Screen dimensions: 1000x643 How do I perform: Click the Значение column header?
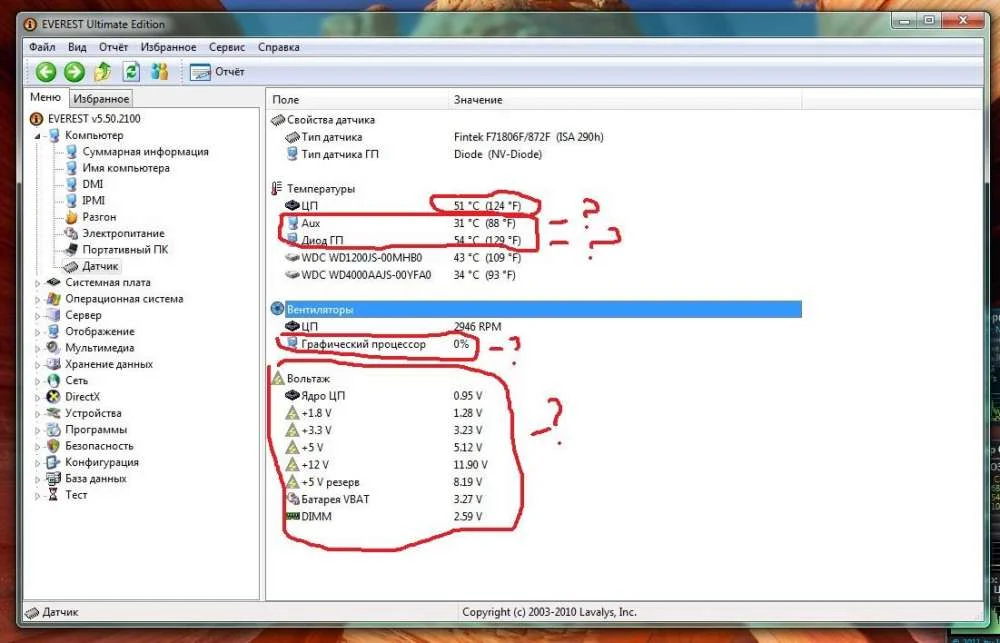(625, 100)
